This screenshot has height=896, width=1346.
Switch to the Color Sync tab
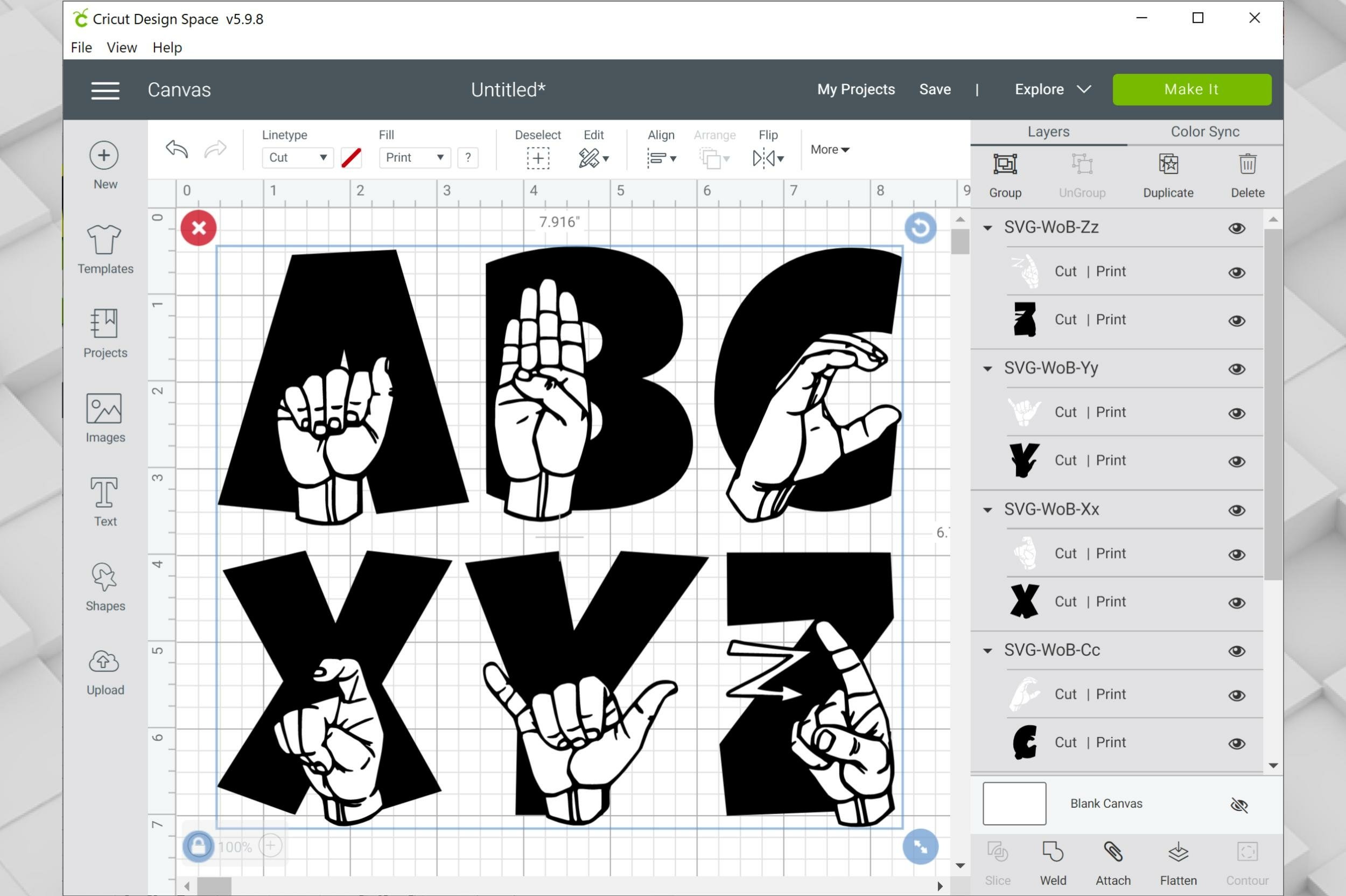click(x=1205, y=131)
